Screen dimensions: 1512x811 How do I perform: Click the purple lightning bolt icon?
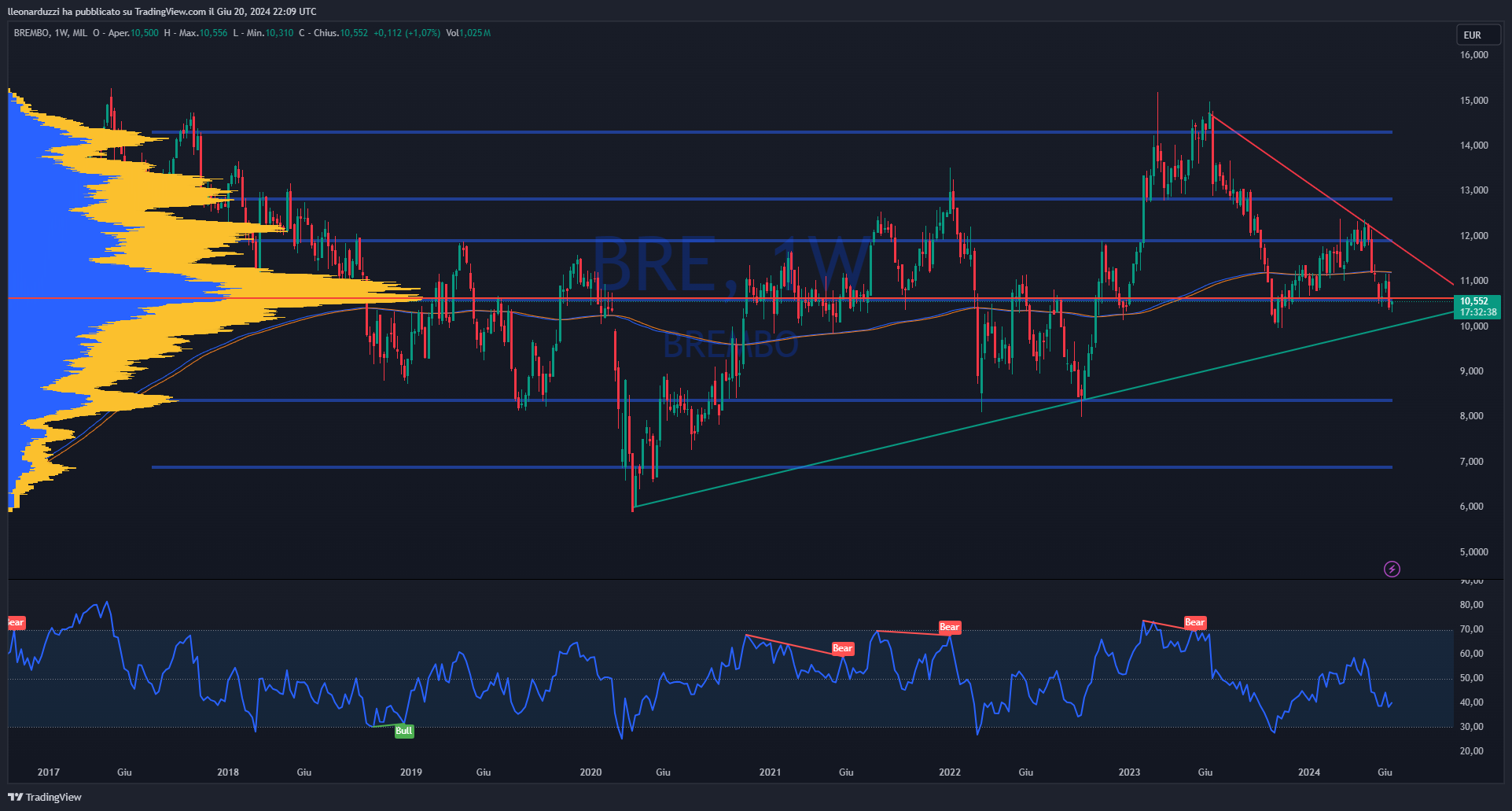pyautogui.click(x=1392, y=569)
